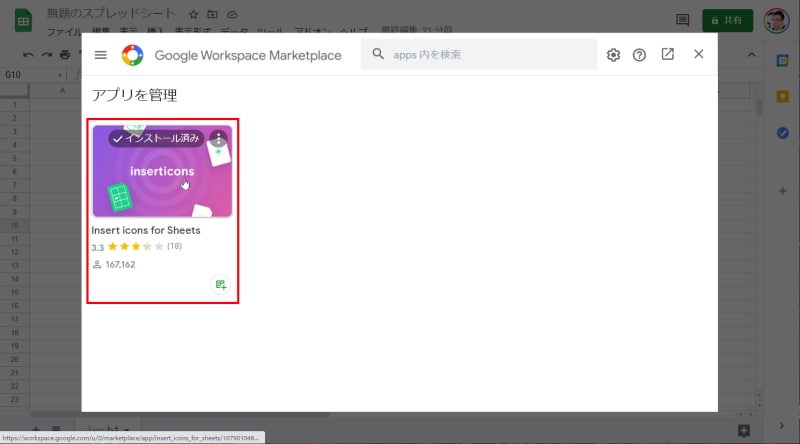Open Calendar in the side panel

[783, 61]
